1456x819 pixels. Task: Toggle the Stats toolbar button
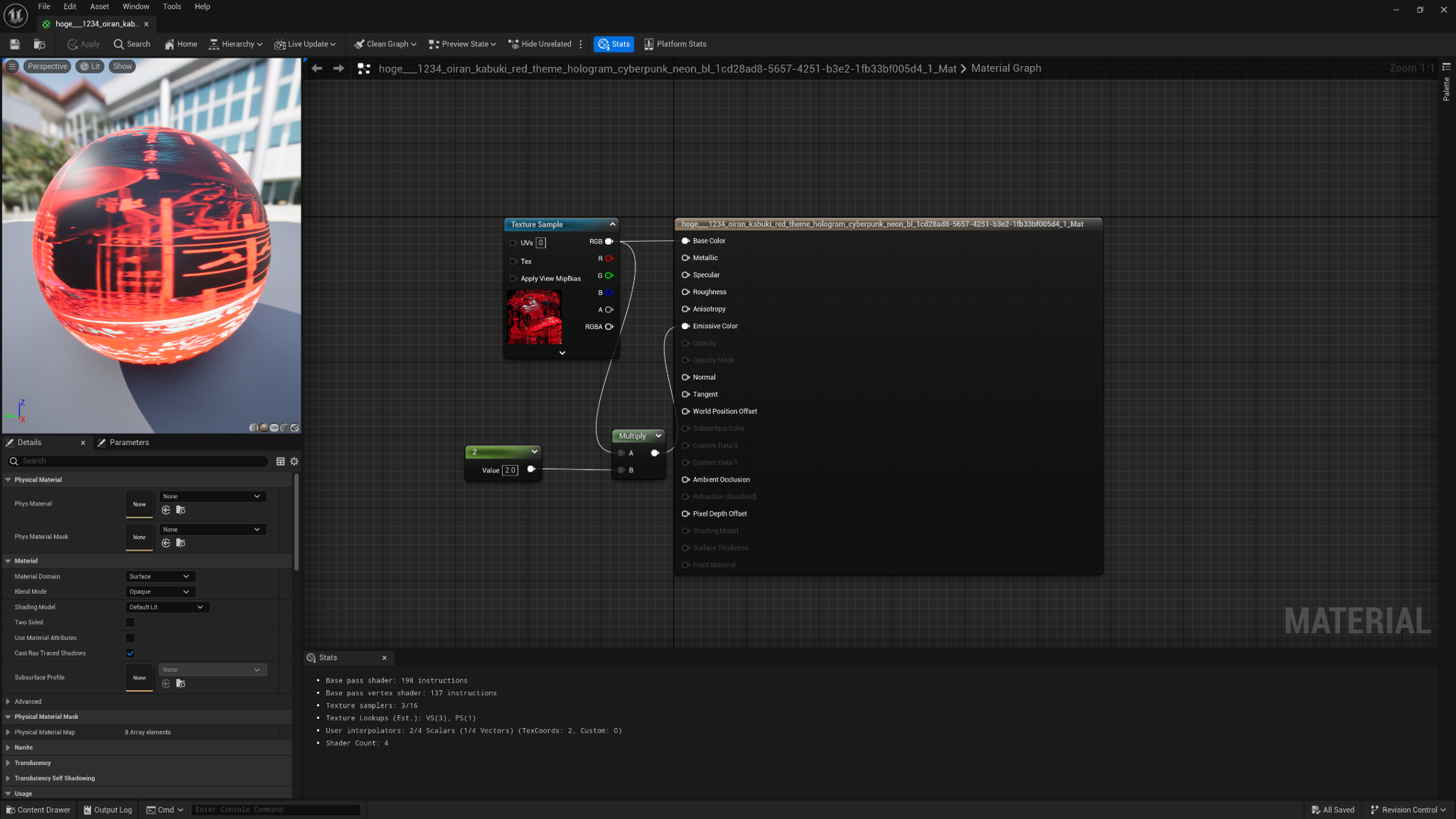[x=613, y=44]
